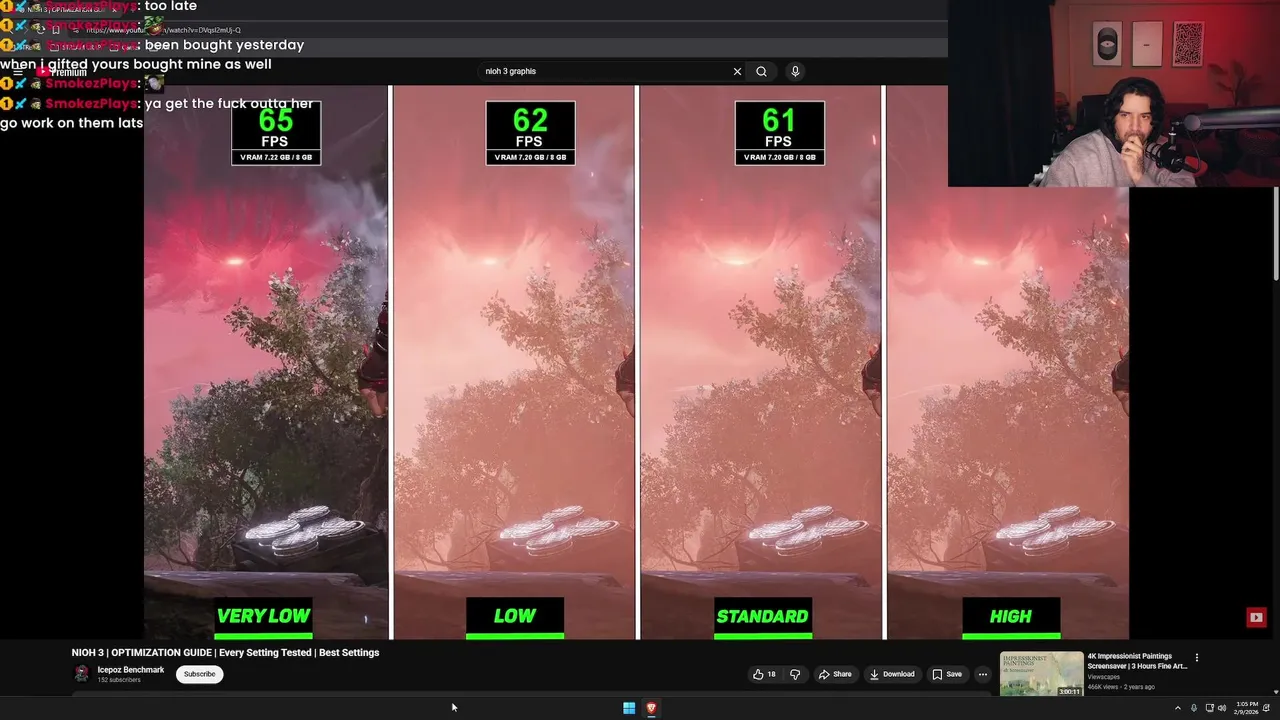Click the YouTube search magnifier button
The width and height of the screenshot is (1280, 720).
coord(761,71)
